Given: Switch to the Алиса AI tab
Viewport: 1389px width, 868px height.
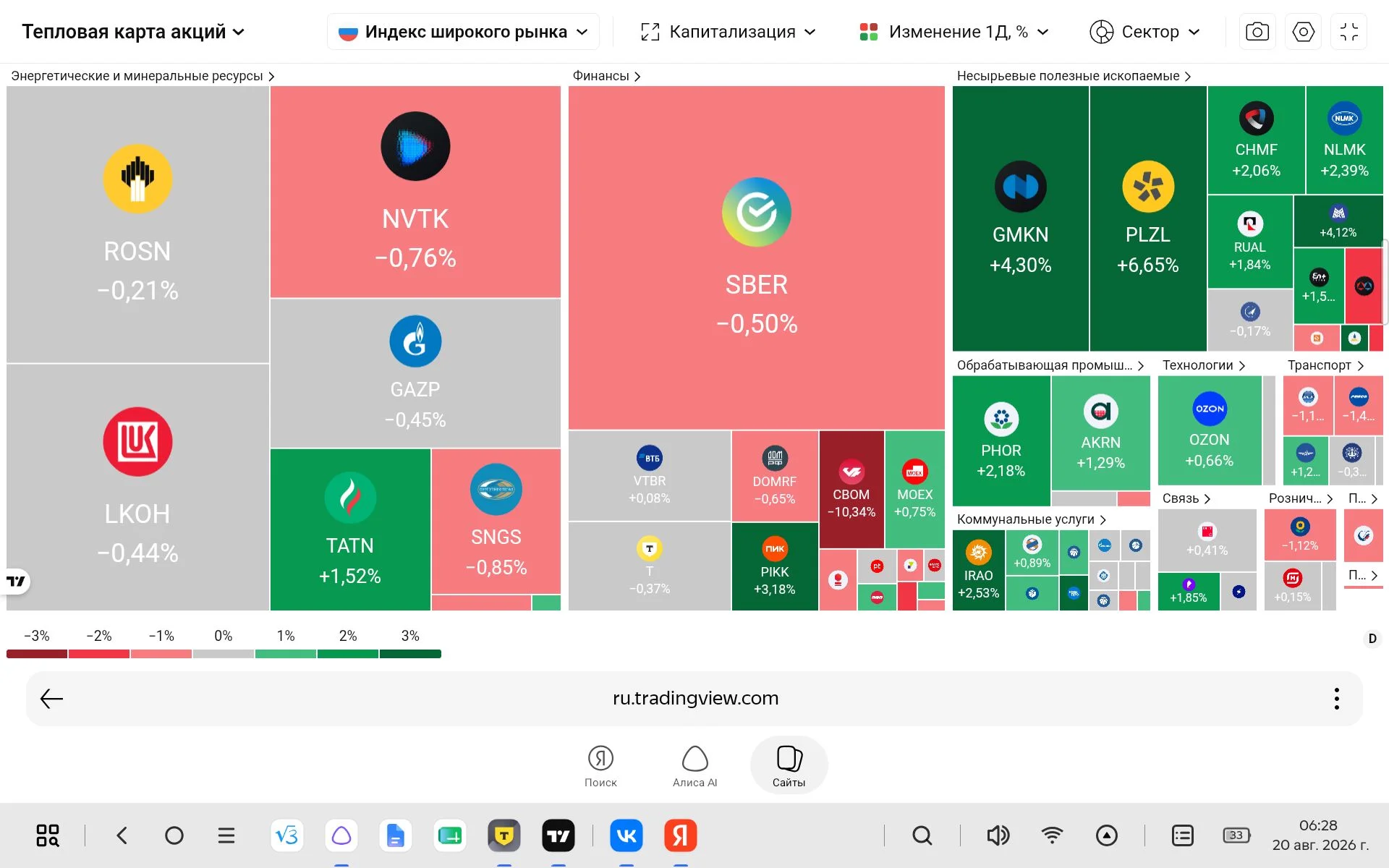Looking at the screenshot, I should [694, 766].
